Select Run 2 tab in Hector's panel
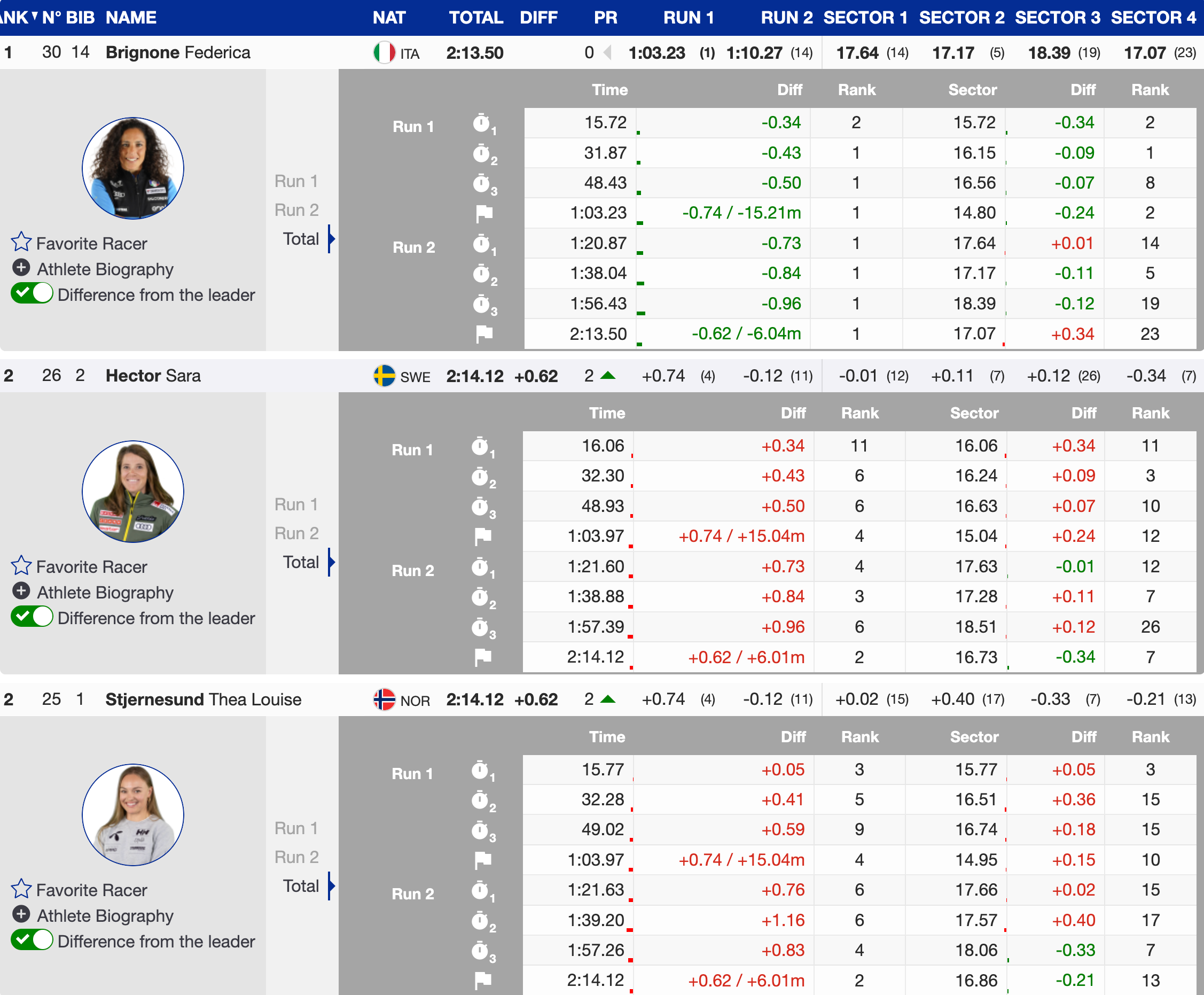The height and width of the screenshot is (995, 1204). [296, 533]
